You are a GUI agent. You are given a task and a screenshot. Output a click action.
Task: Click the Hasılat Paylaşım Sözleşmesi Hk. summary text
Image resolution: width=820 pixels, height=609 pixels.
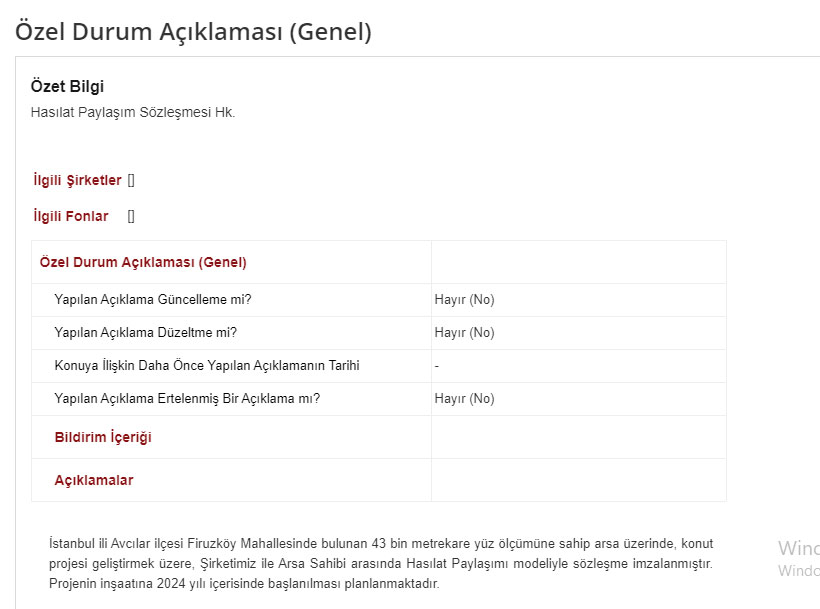(x=133, y=112)
